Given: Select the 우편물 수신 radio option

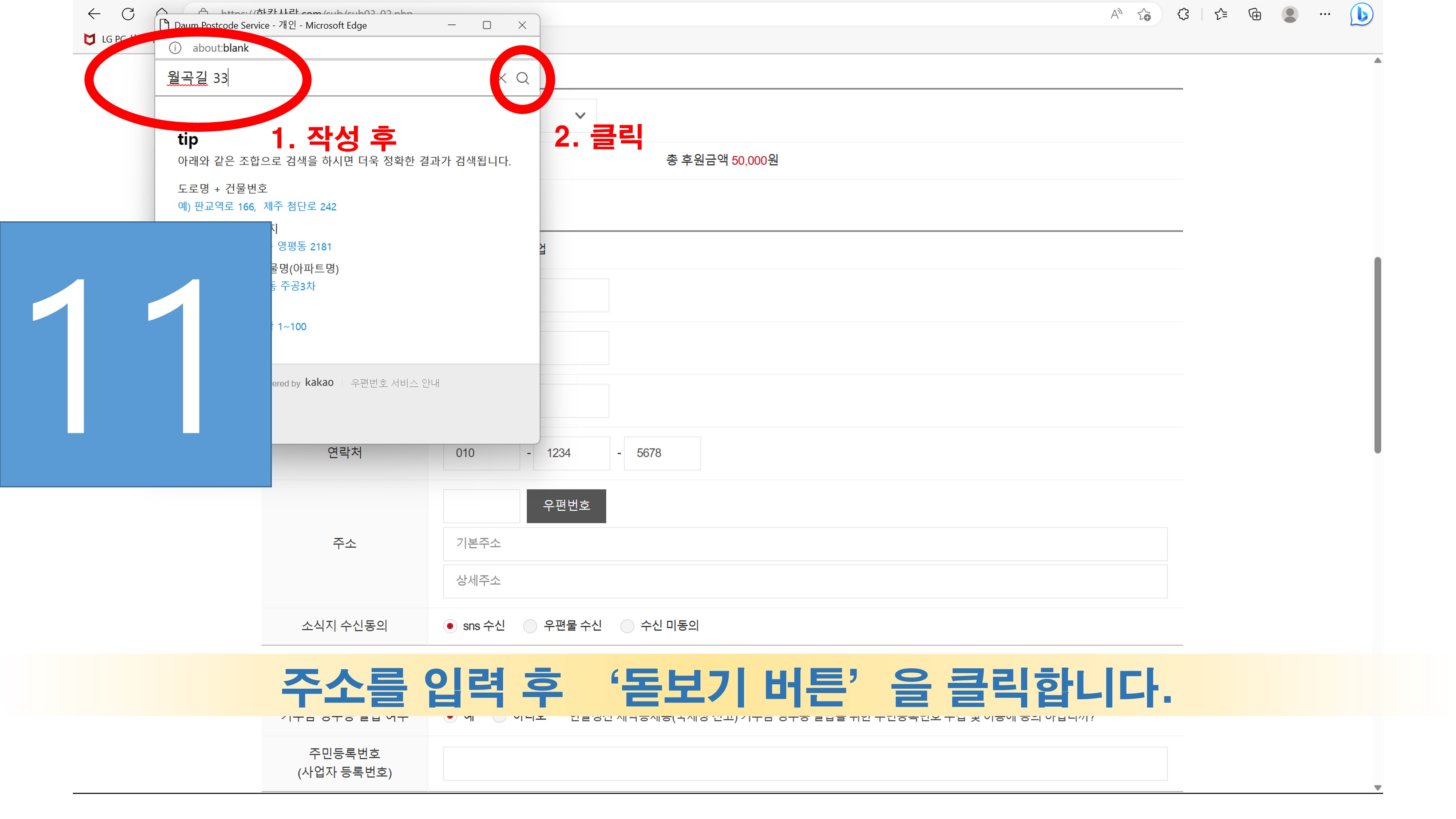Looking at the screenshot, I should point(530,626).
